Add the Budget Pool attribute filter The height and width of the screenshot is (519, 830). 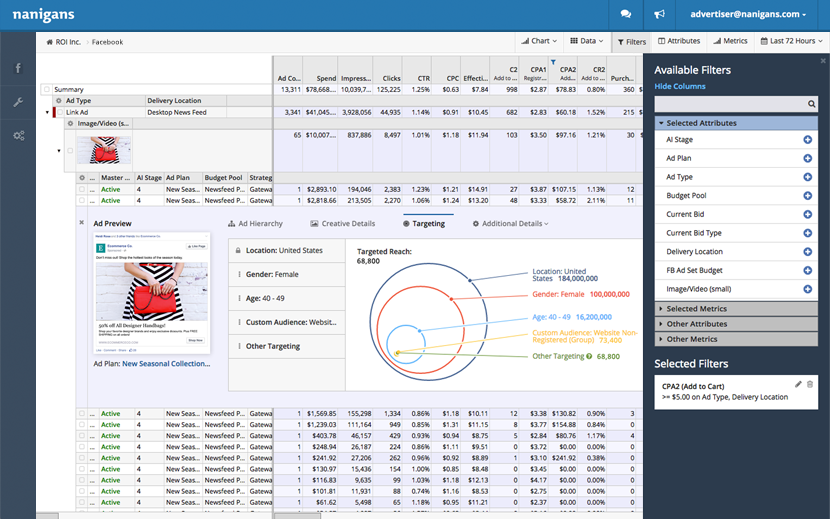(x=807, y=196)
